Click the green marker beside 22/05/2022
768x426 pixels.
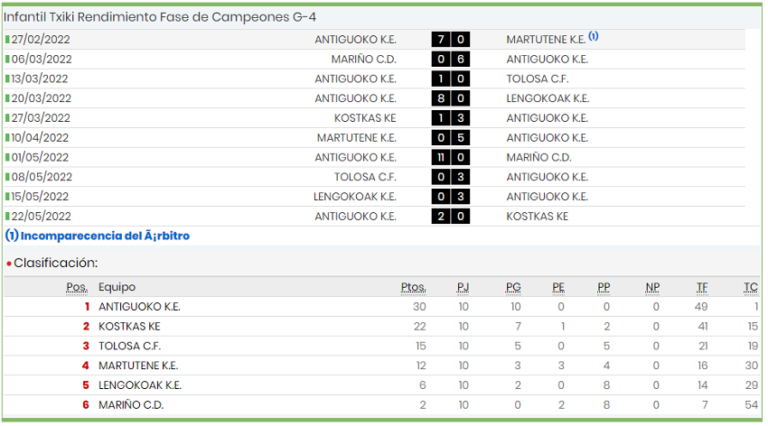[7, 216]
